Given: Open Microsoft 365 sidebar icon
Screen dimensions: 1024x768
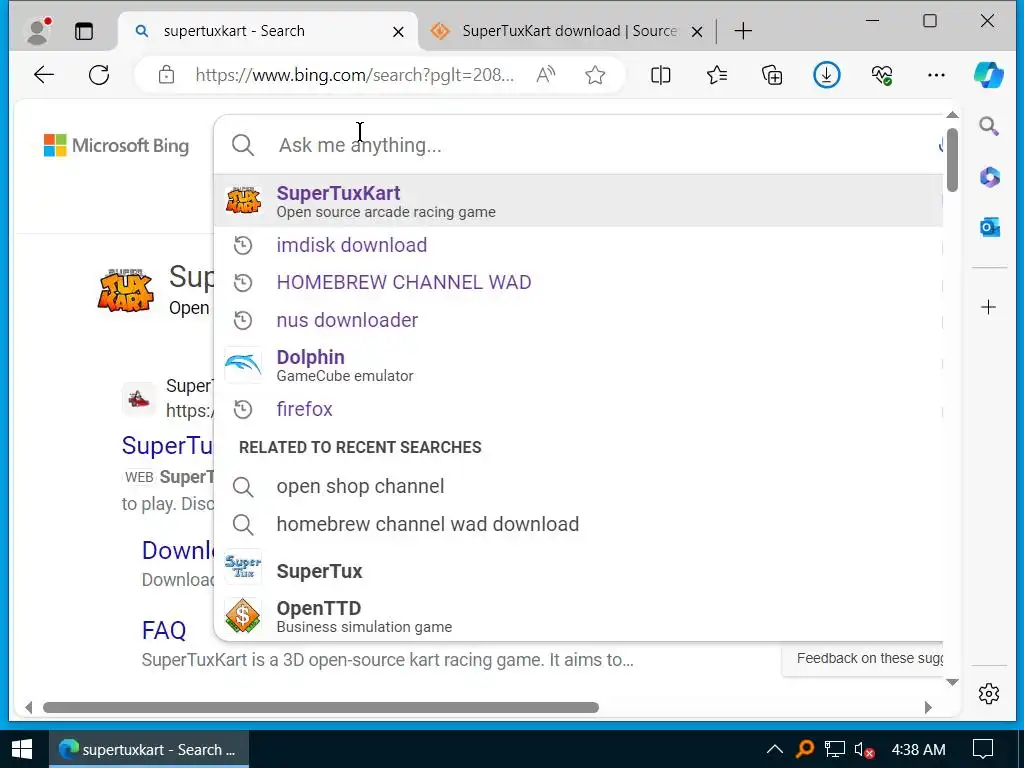Looking at the screenshot, I should (x=989, y=177).
